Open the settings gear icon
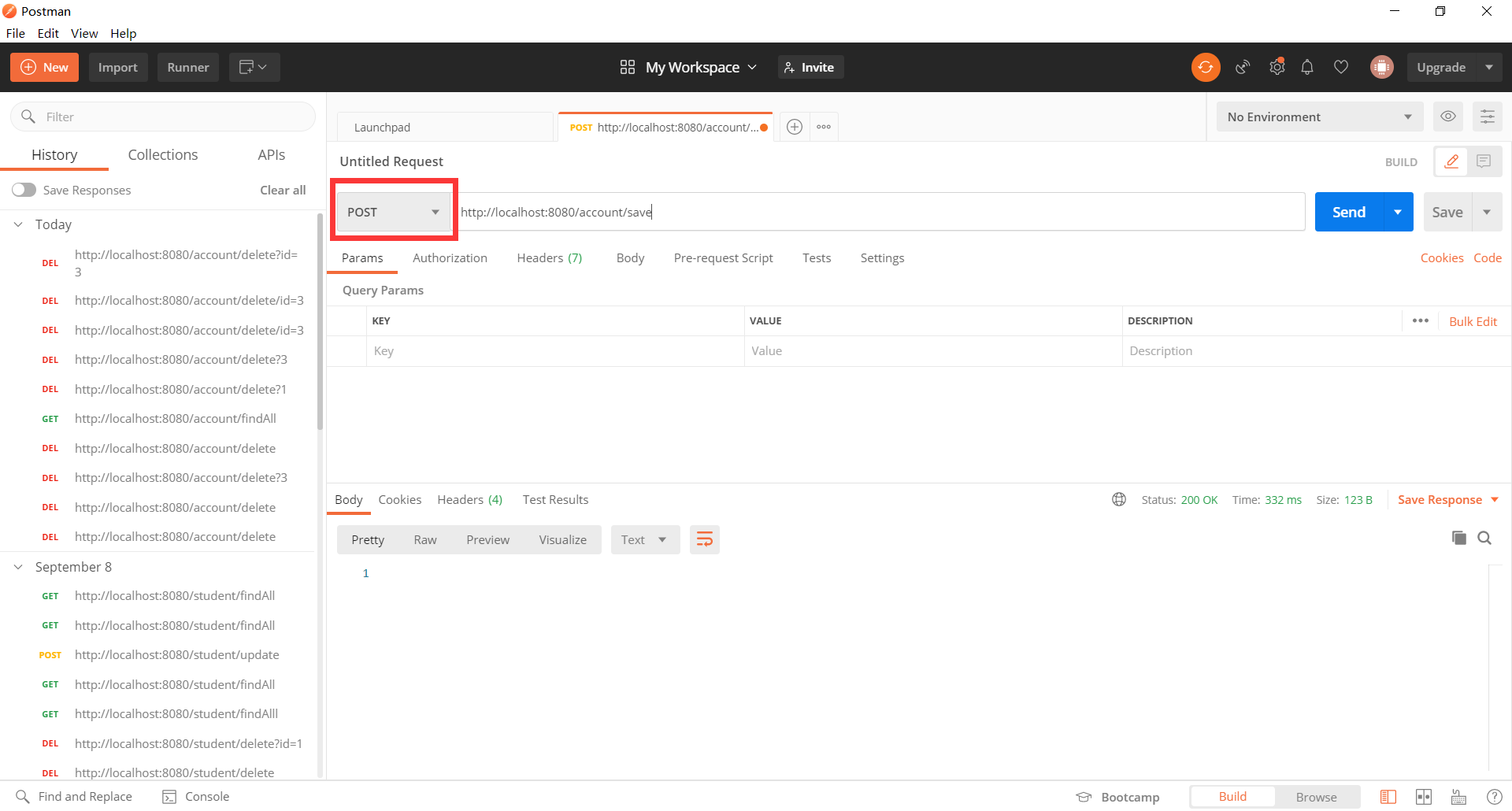Viewport: 1512px width, 811px height. tap(1277, 67)
